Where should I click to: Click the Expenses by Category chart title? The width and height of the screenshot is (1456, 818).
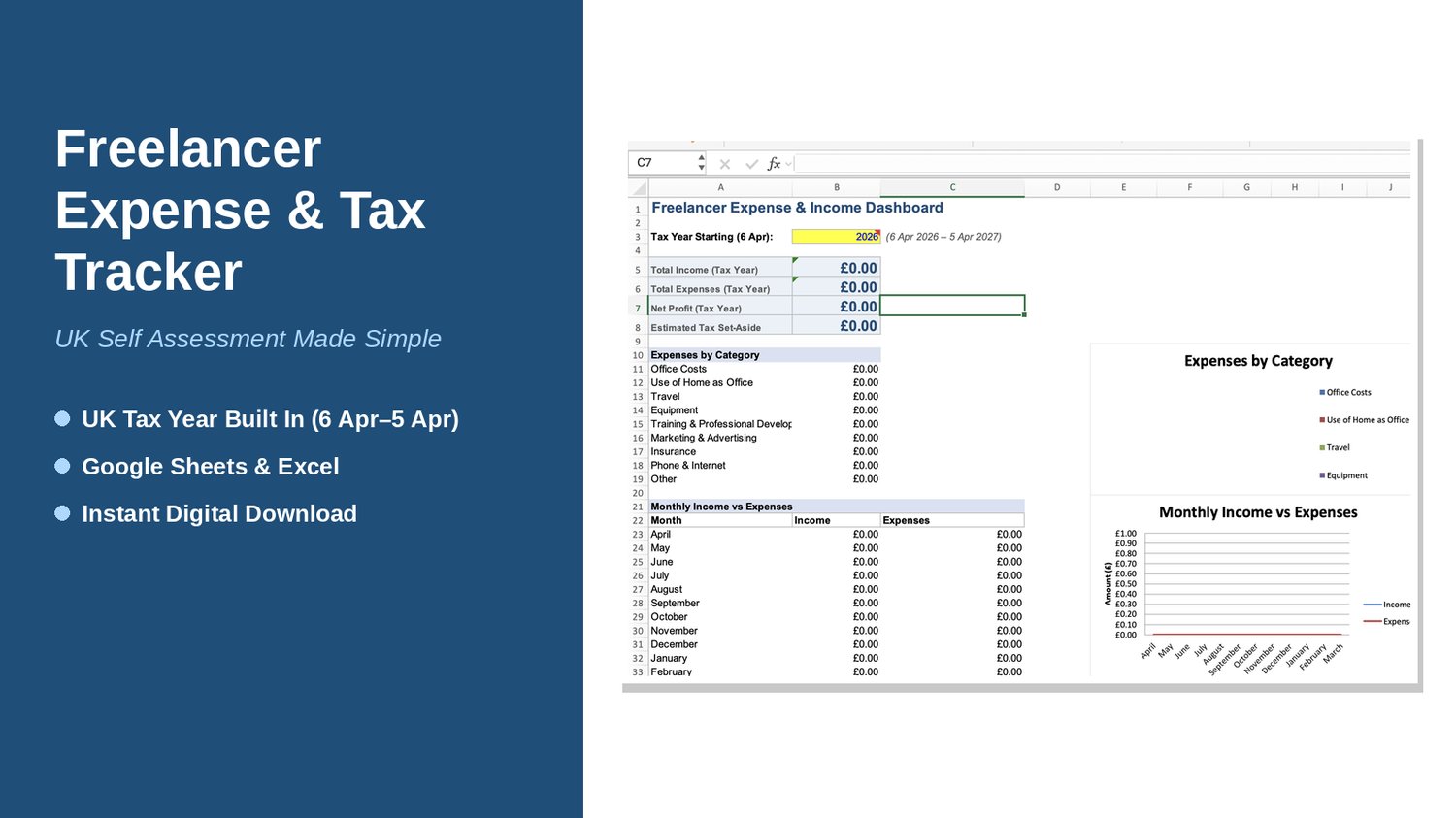coord(1258,361)
